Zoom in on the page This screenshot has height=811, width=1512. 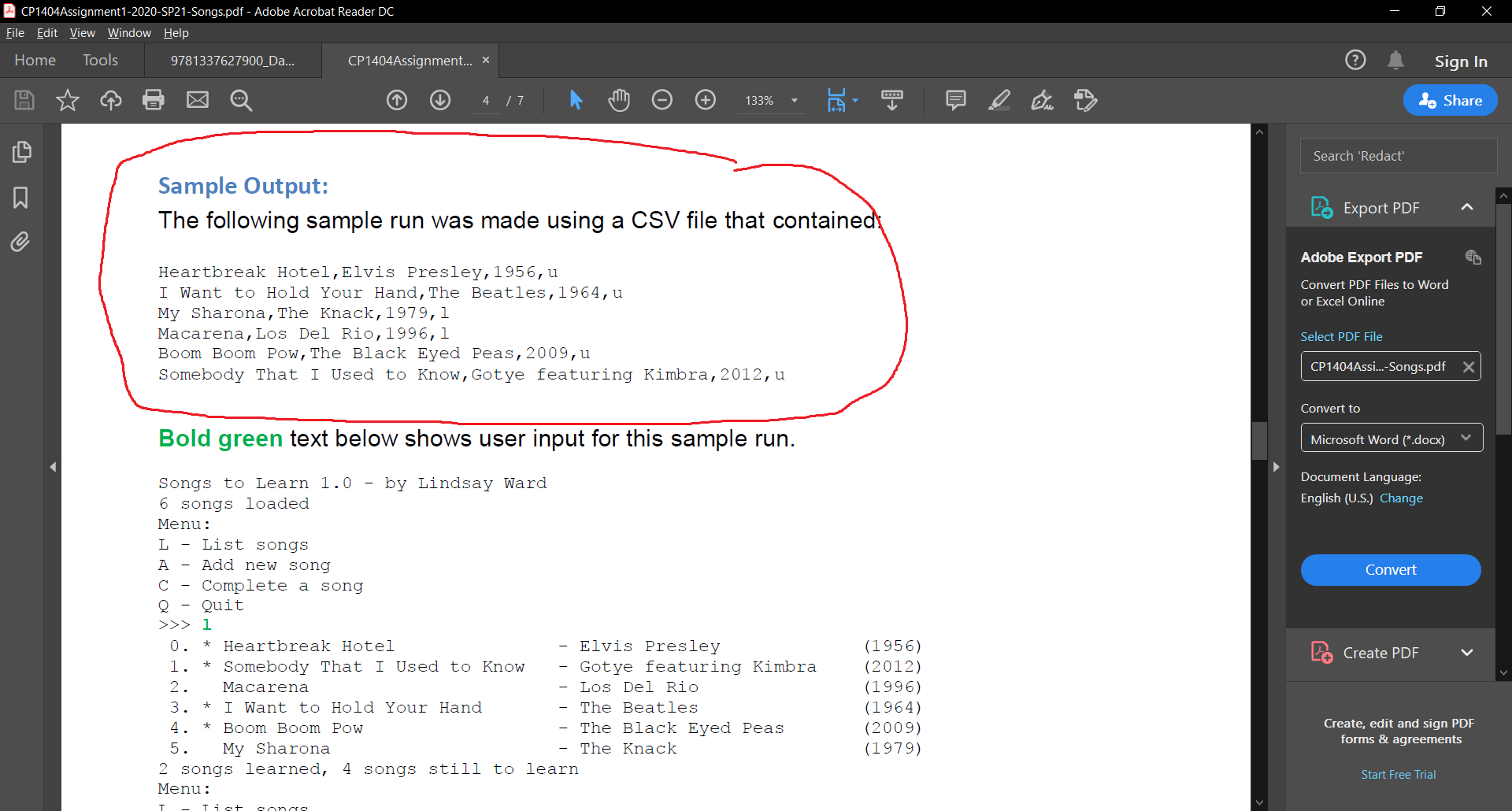(705, 100)
